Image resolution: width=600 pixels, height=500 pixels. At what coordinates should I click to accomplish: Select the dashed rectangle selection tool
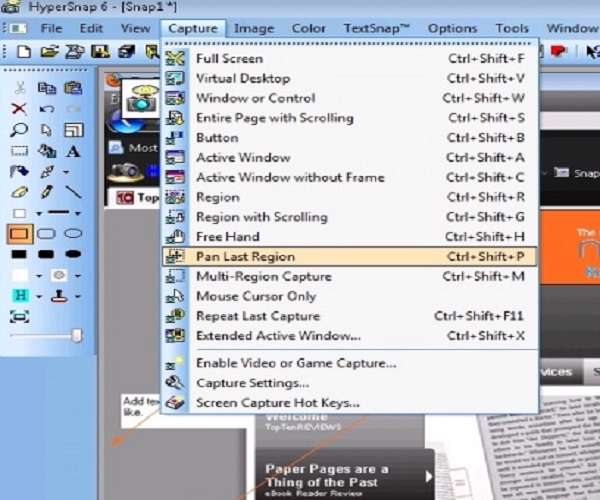pyautogui.click(x=19, y=151)
